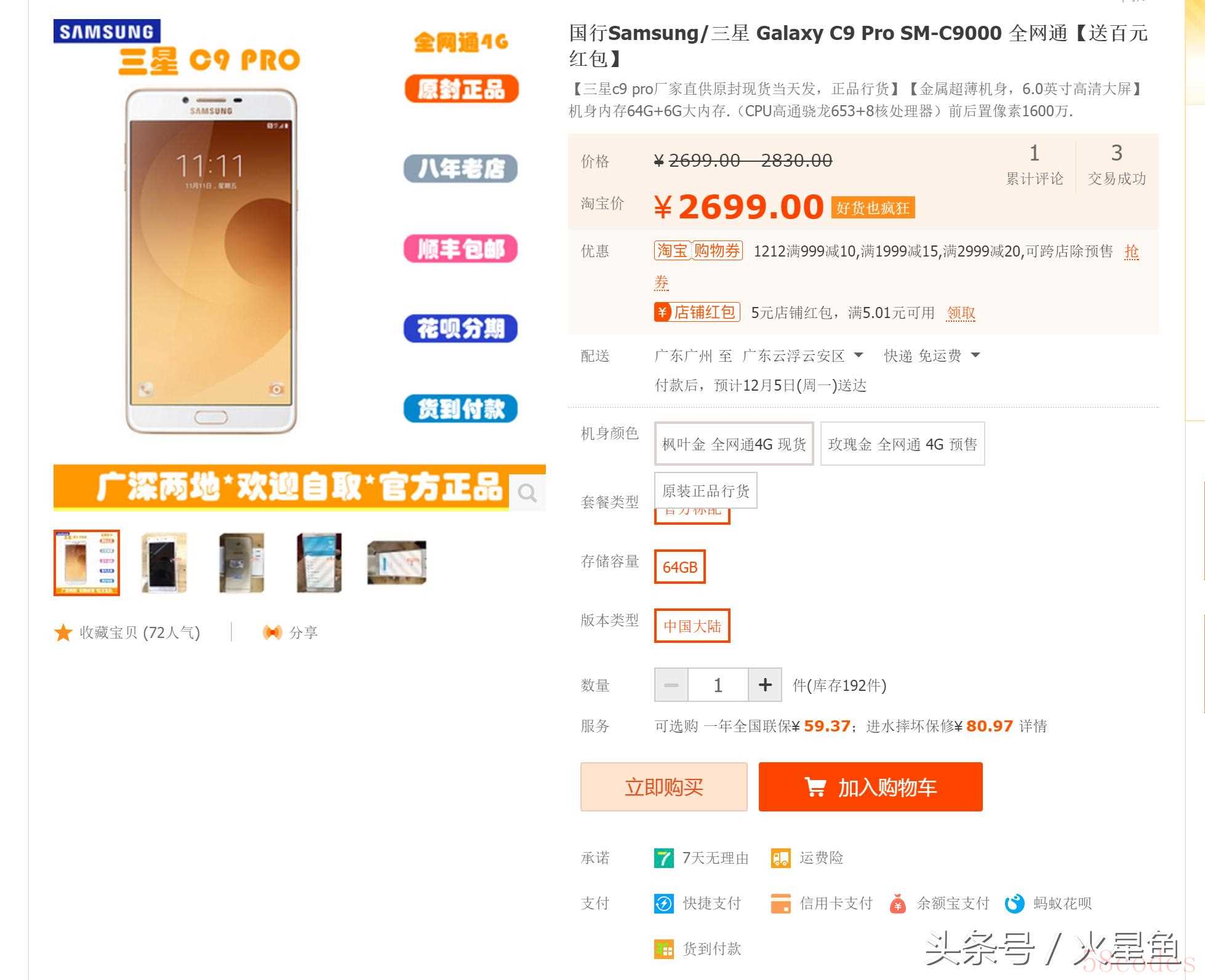
Task: Click the 余额宝支付 red bag icon
Action: 898,903
